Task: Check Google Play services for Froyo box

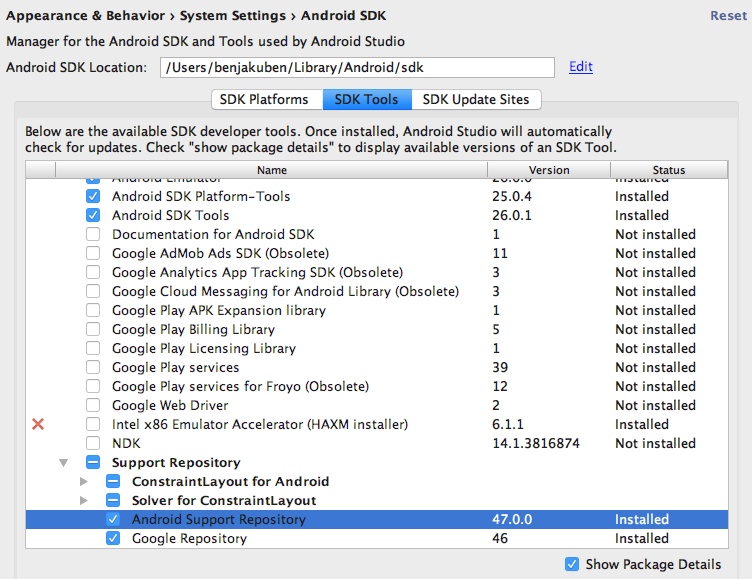Action: point(93,386)
